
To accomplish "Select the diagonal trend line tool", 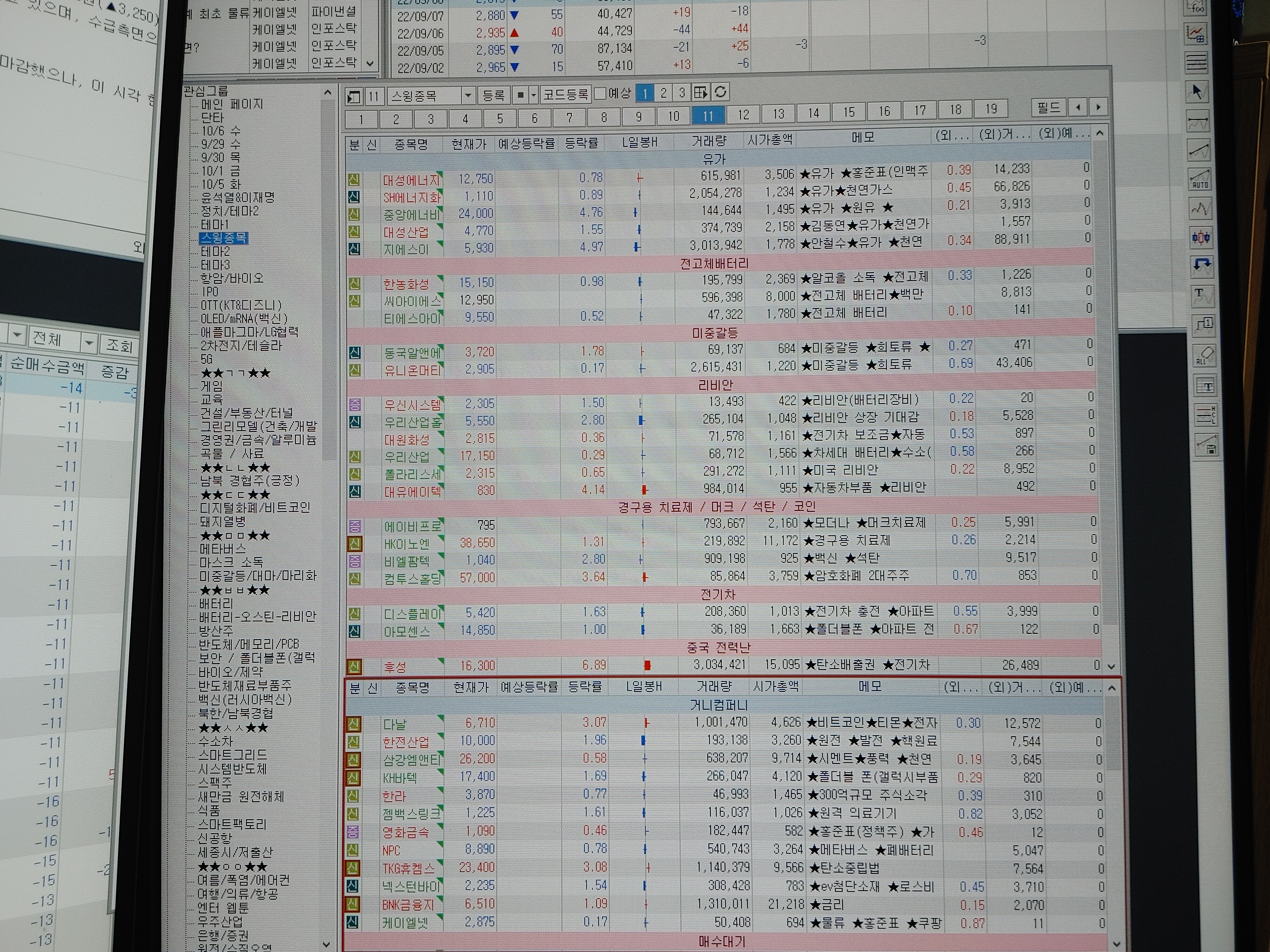I will (x=1200, y=151).
